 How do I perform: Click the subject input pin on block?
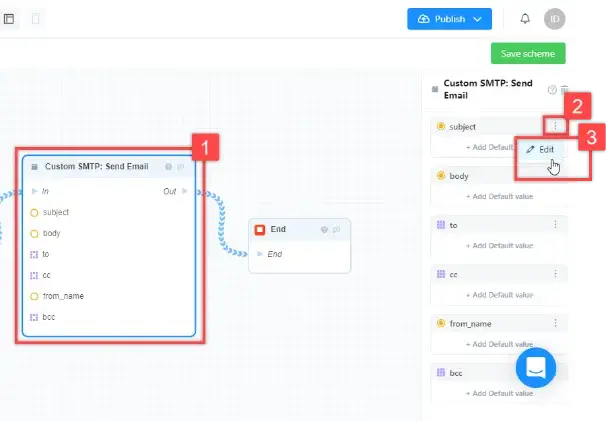point(34,212)
